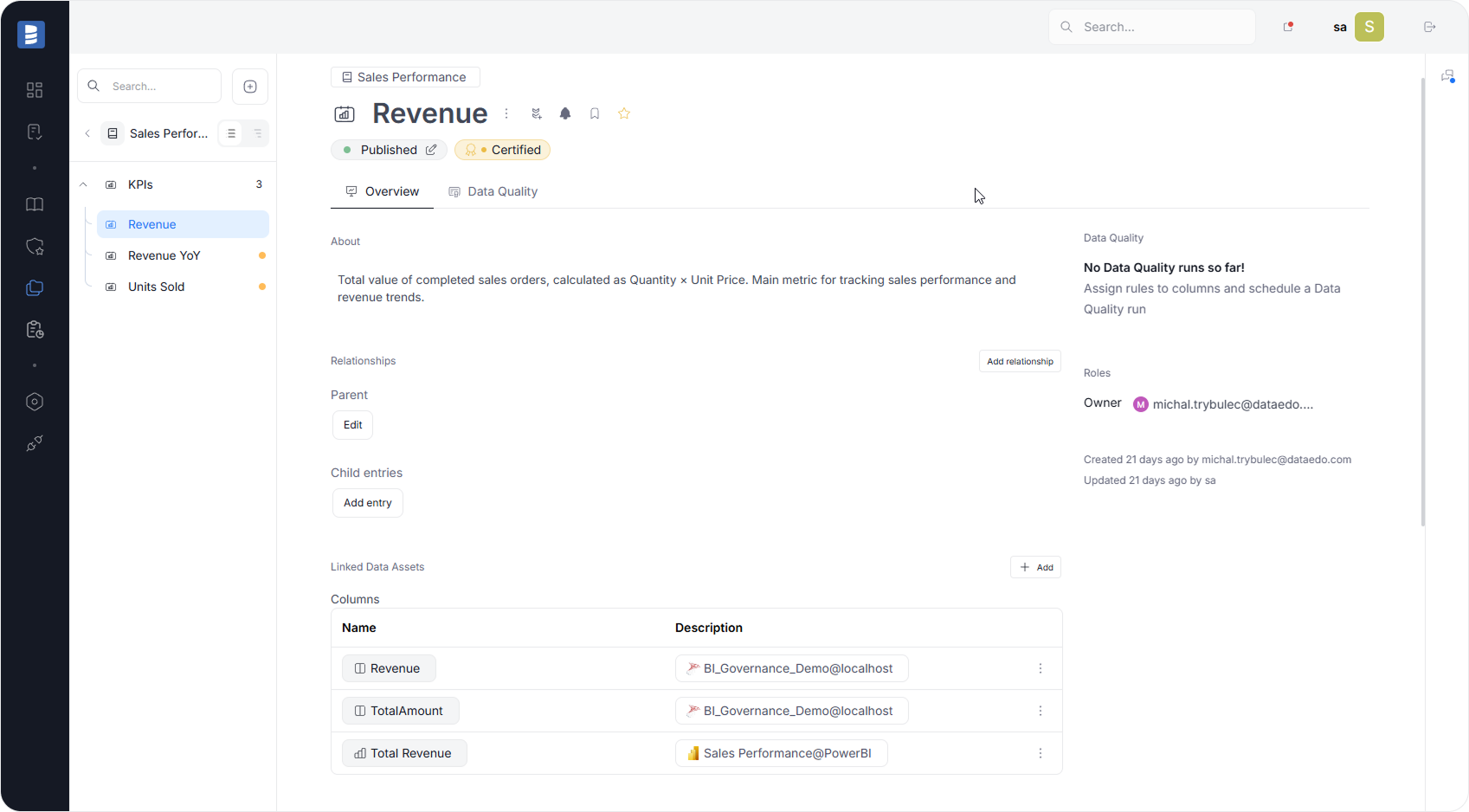Viewport: 1469px width, 812px height.
Task: Open the Documentation book icon in sidebar
Action: pos(35,204)
